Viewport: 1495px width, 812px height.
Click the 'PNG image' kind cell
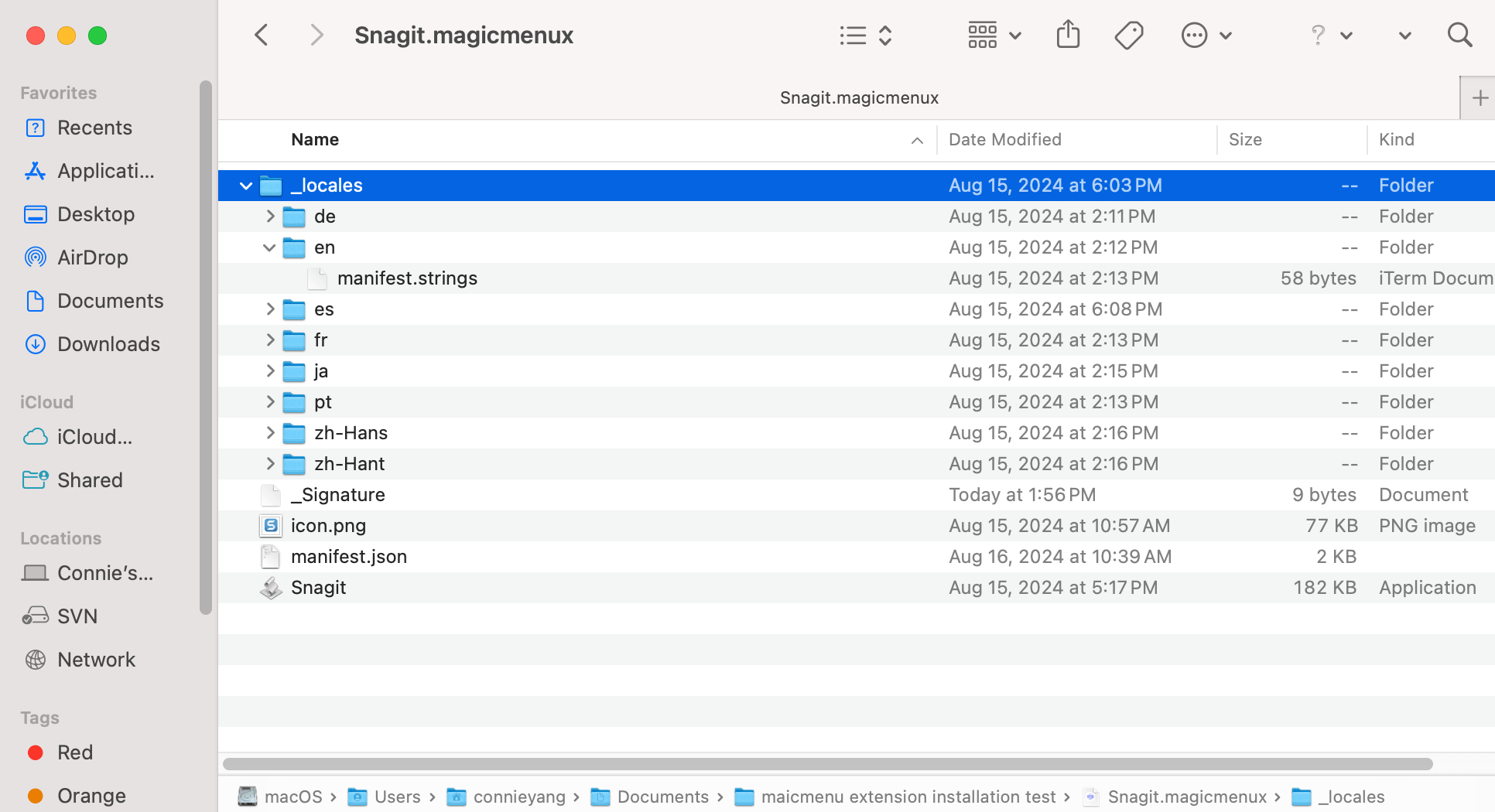click(x=1427, y=526)
